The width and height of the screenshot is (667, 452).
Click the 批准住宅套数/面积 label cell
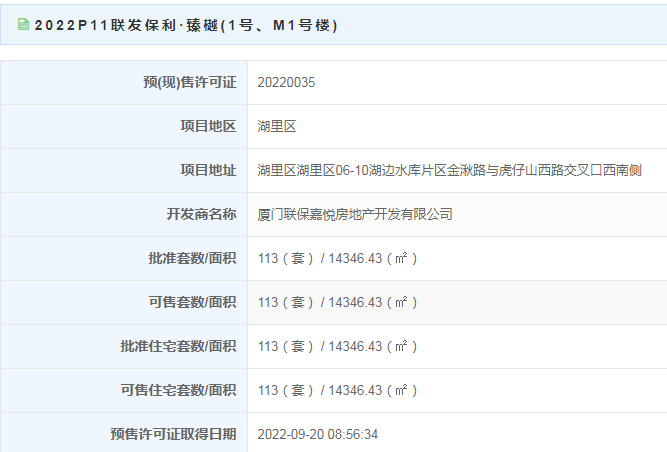point(124,346)
